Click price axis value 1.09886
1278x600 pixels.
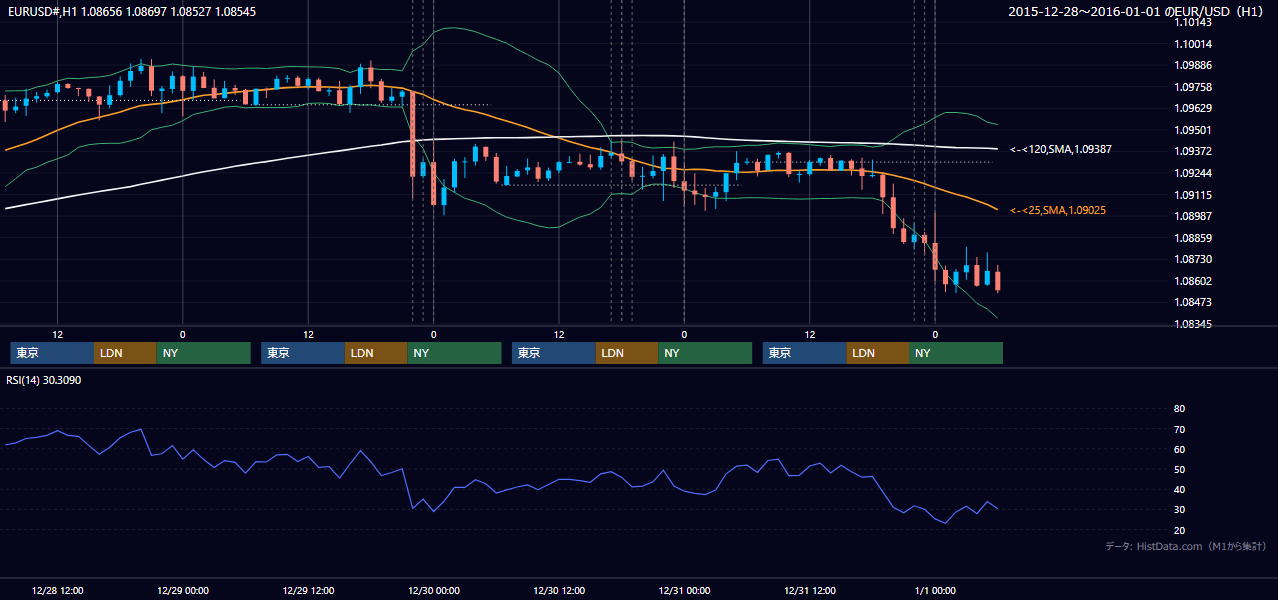(1192, 65)
